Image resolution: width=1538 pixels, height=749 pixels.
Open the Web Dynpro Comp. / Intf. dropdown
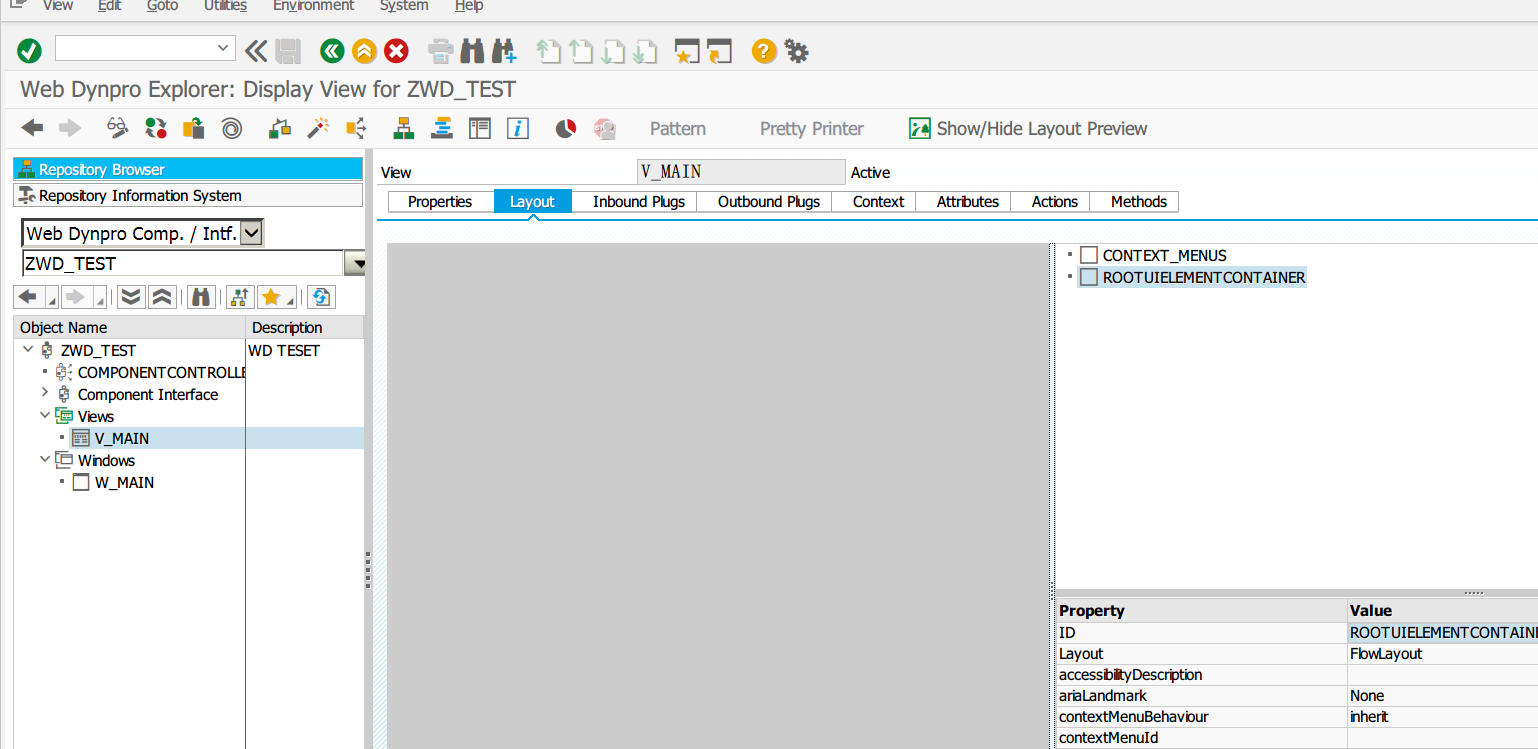pyautogui.click(x=253, y=232)
